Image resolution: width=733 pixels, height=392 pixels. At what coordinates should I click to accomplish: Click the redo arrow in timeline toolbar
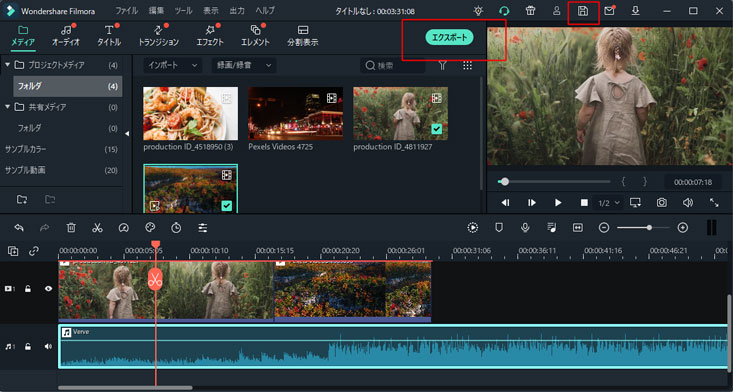[45, 228]
